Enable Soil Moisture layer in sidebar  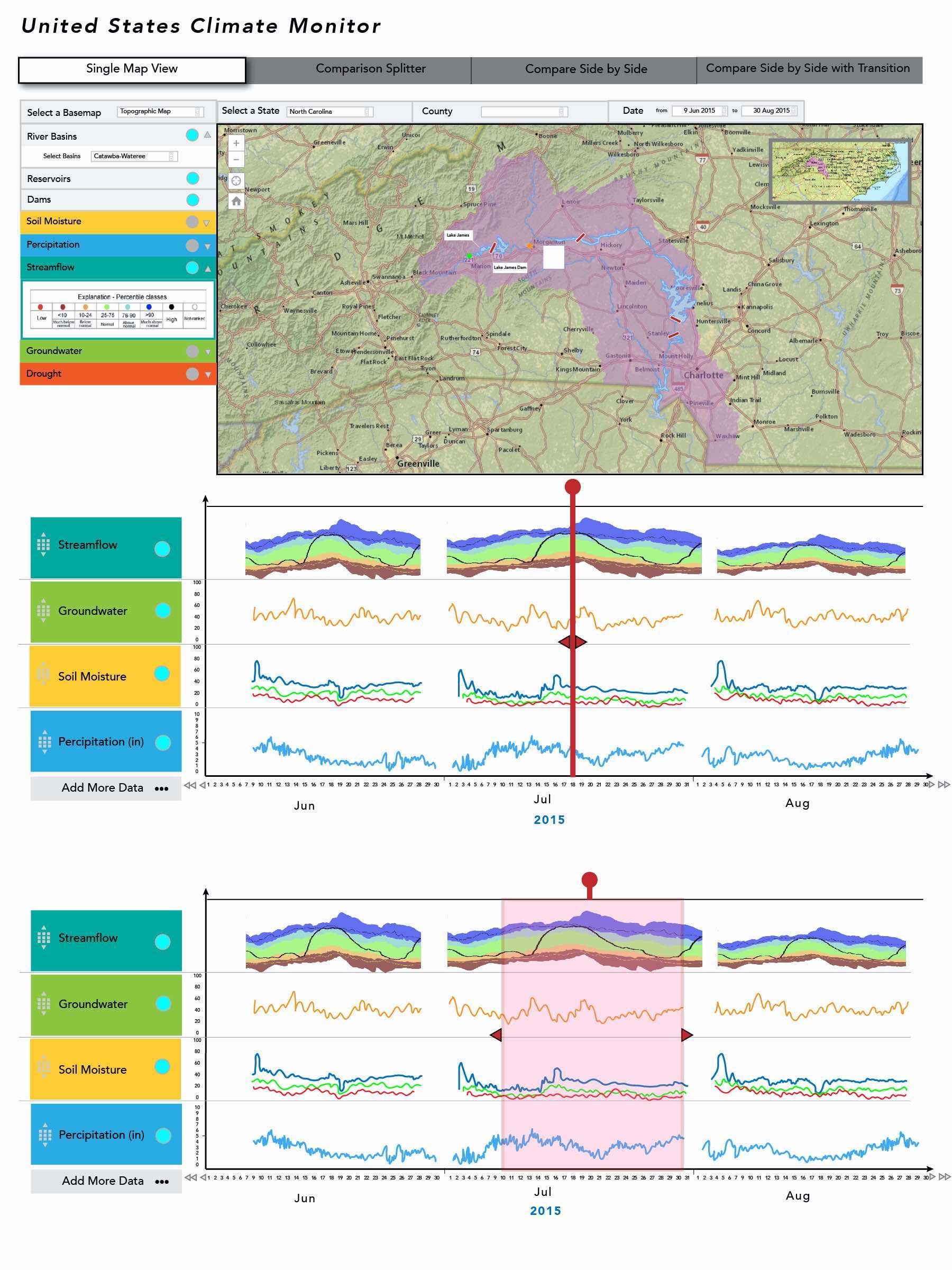point(192,222)
